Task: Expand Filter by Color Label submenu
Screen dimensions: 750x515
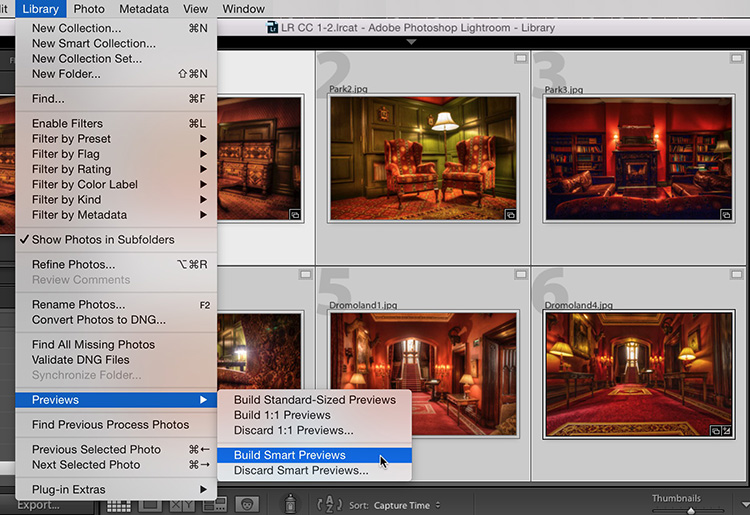Action: point(116,185)
